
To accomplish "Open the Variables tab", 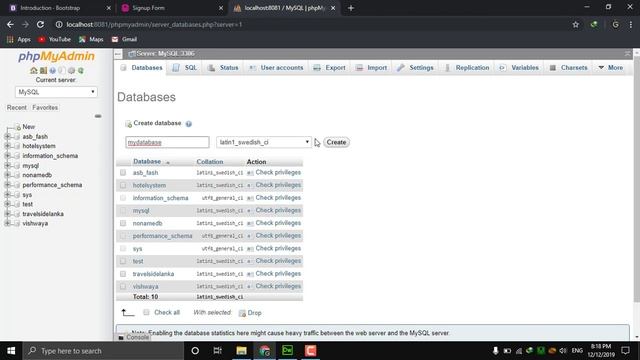I will [519, 68].
